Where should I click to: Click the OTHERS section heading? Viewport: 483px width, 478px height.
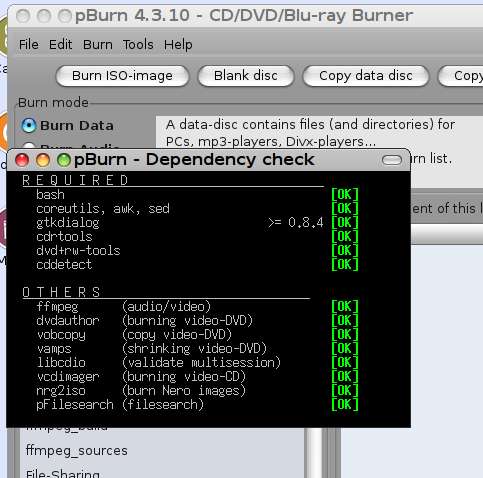point(61,292)
